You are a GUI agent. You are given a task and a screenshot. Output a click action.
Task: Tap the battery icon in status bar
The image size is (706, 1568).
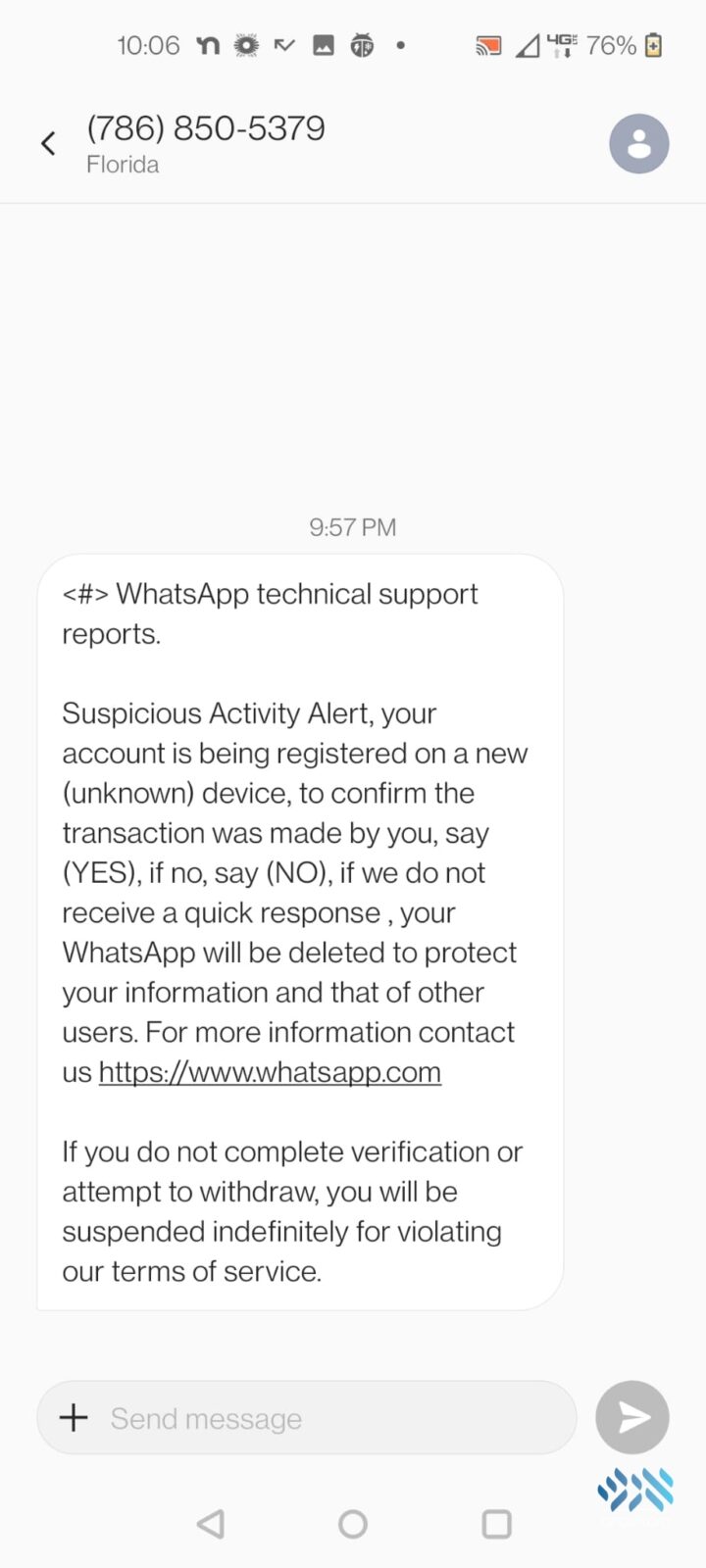tap(654, 45)
